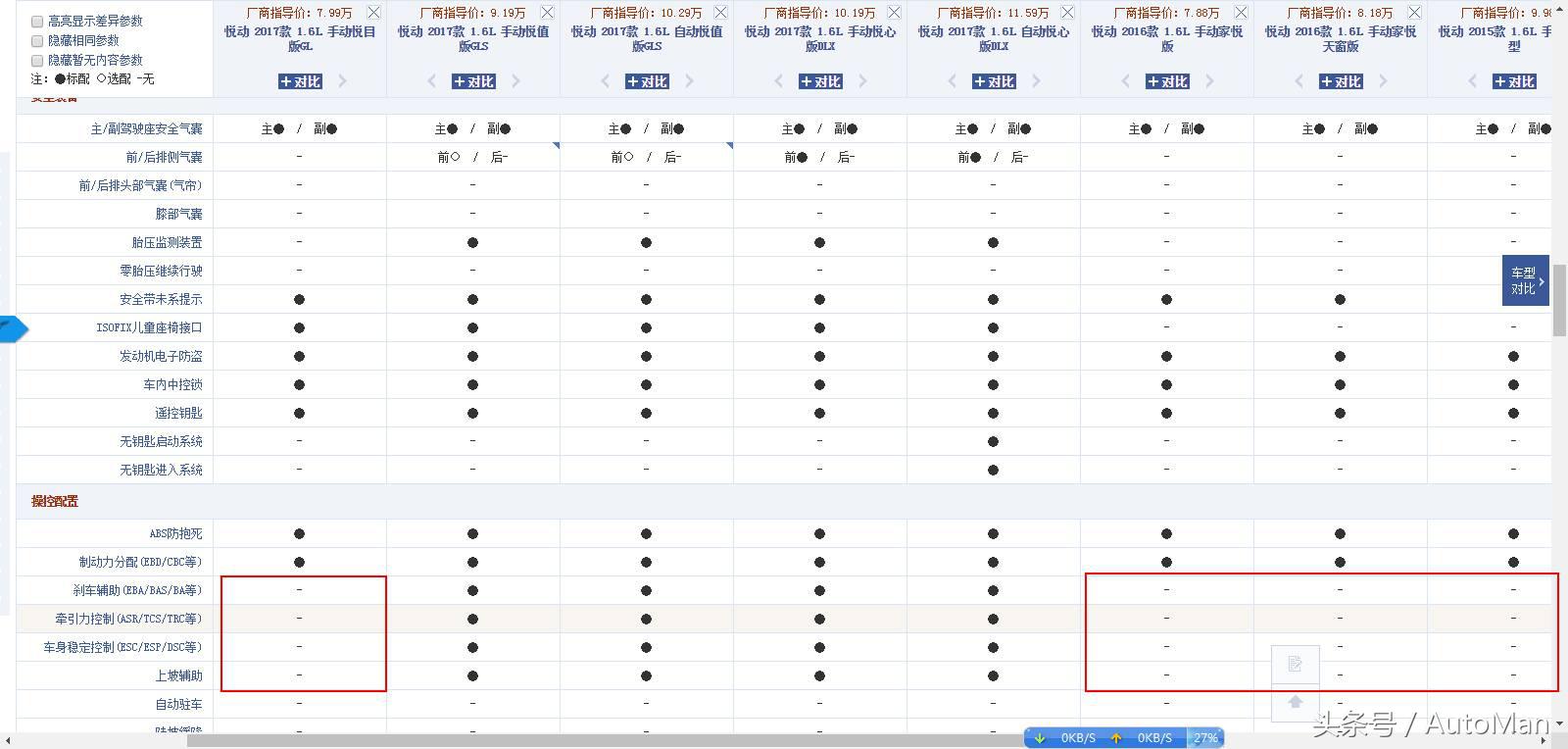
Task: Move 10.29万 自动悦值版GLS column left
Action: coord(605,81)
